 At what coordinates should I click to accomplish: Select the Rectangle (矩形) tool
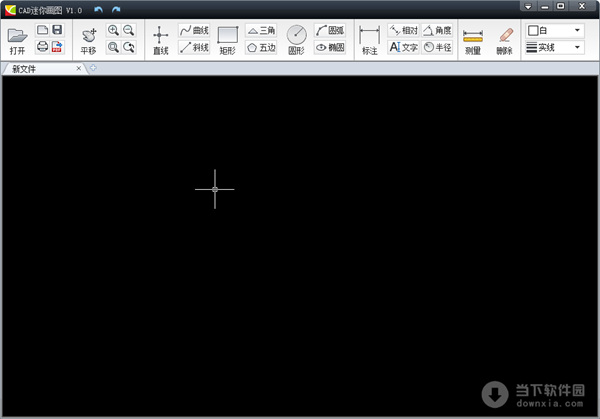pos(228,38)
